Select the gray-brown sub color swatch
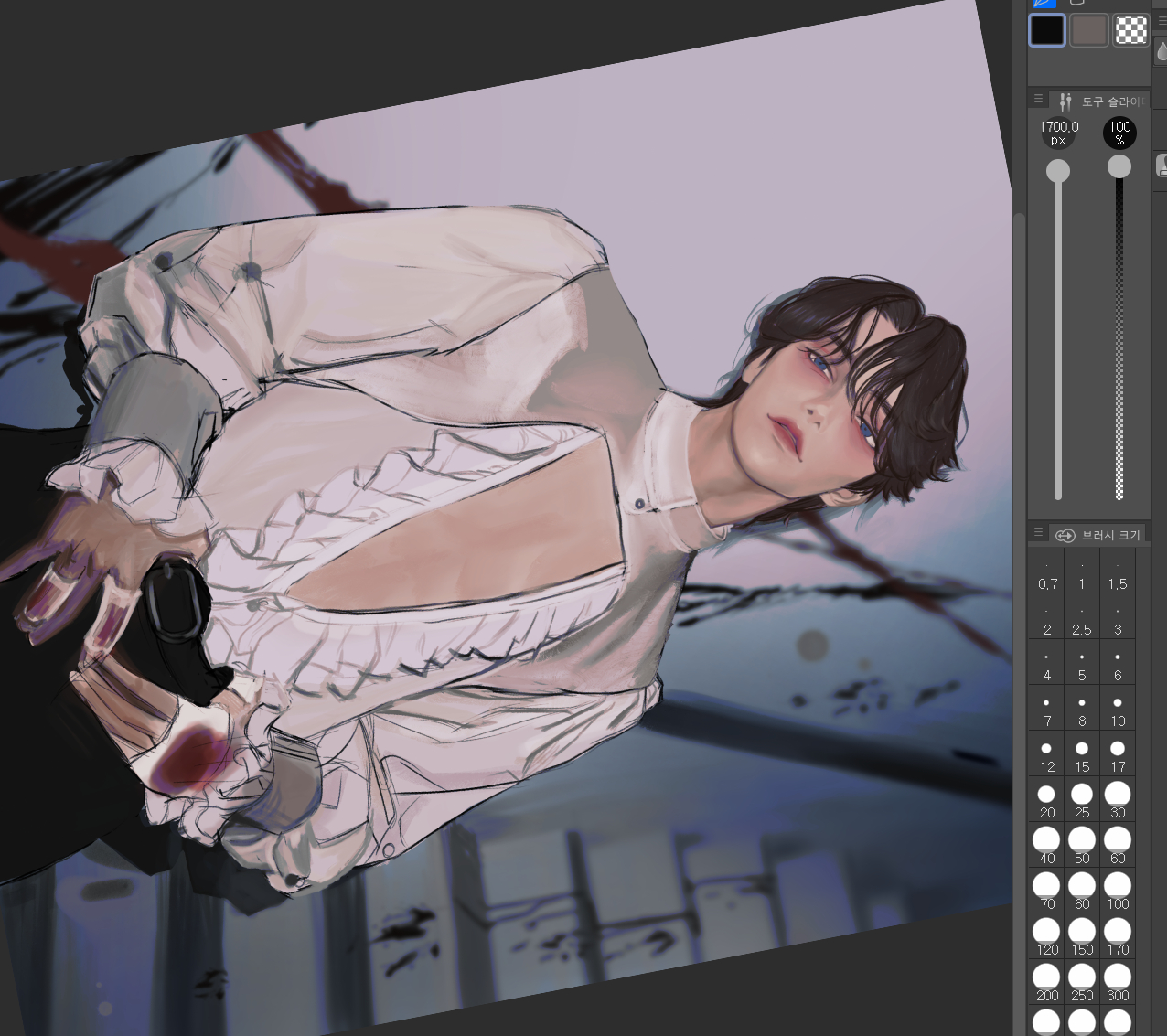 [1088, 30]
